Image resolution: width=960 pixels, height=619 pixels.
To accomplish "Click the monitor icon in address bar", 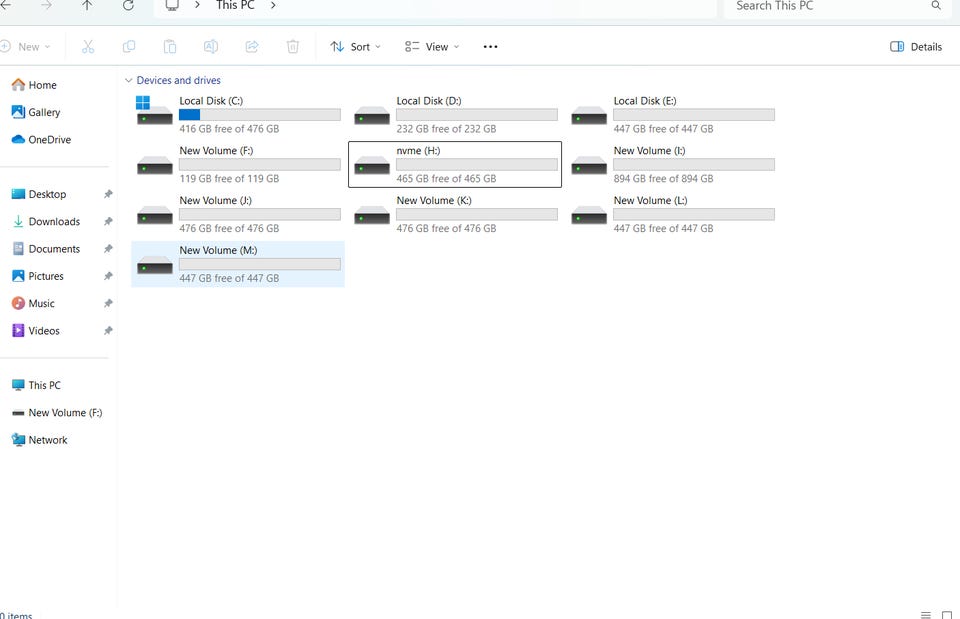I will (172, 6).
